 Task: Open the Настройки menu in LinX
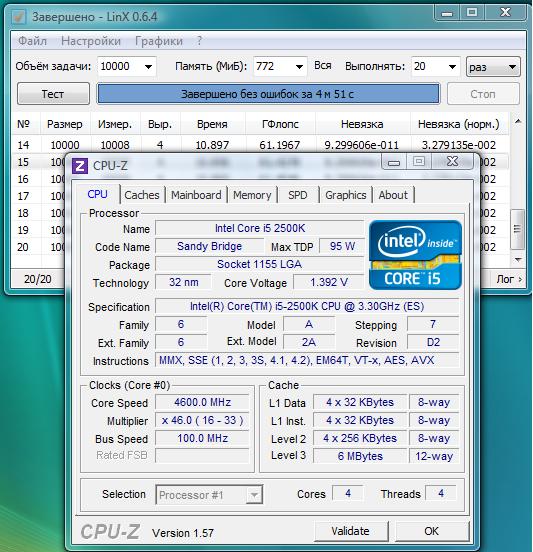click(91, 41)
